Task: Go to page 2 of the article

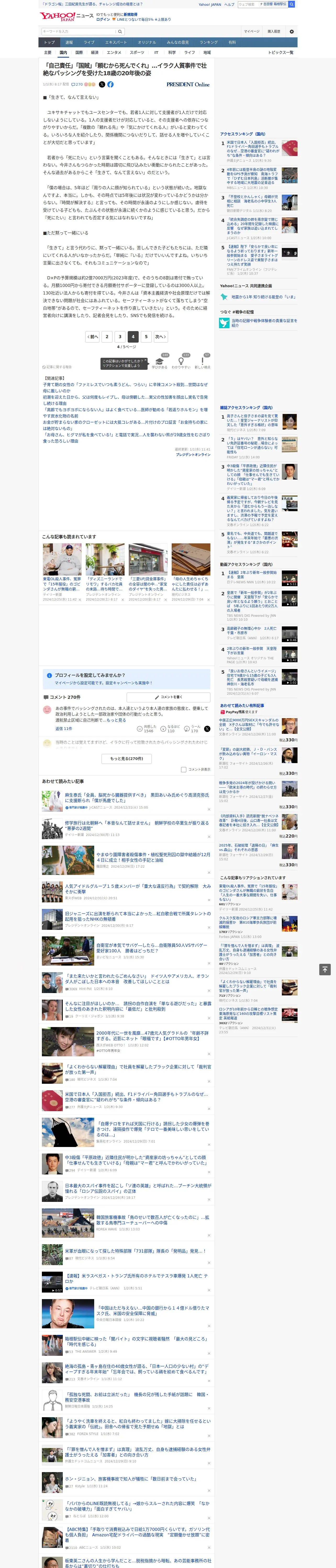Action: click(x=107, y=337)
